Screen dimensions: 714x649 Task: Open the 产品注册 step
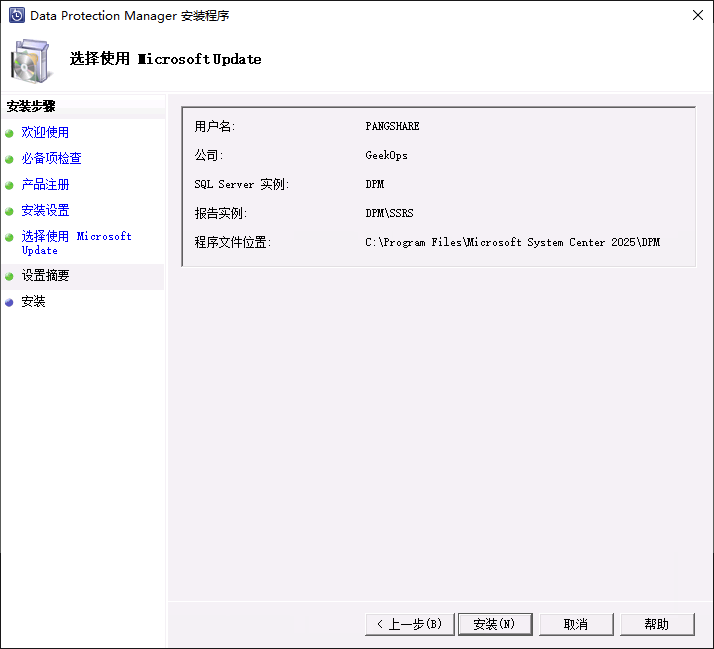[x=45, y=184]
